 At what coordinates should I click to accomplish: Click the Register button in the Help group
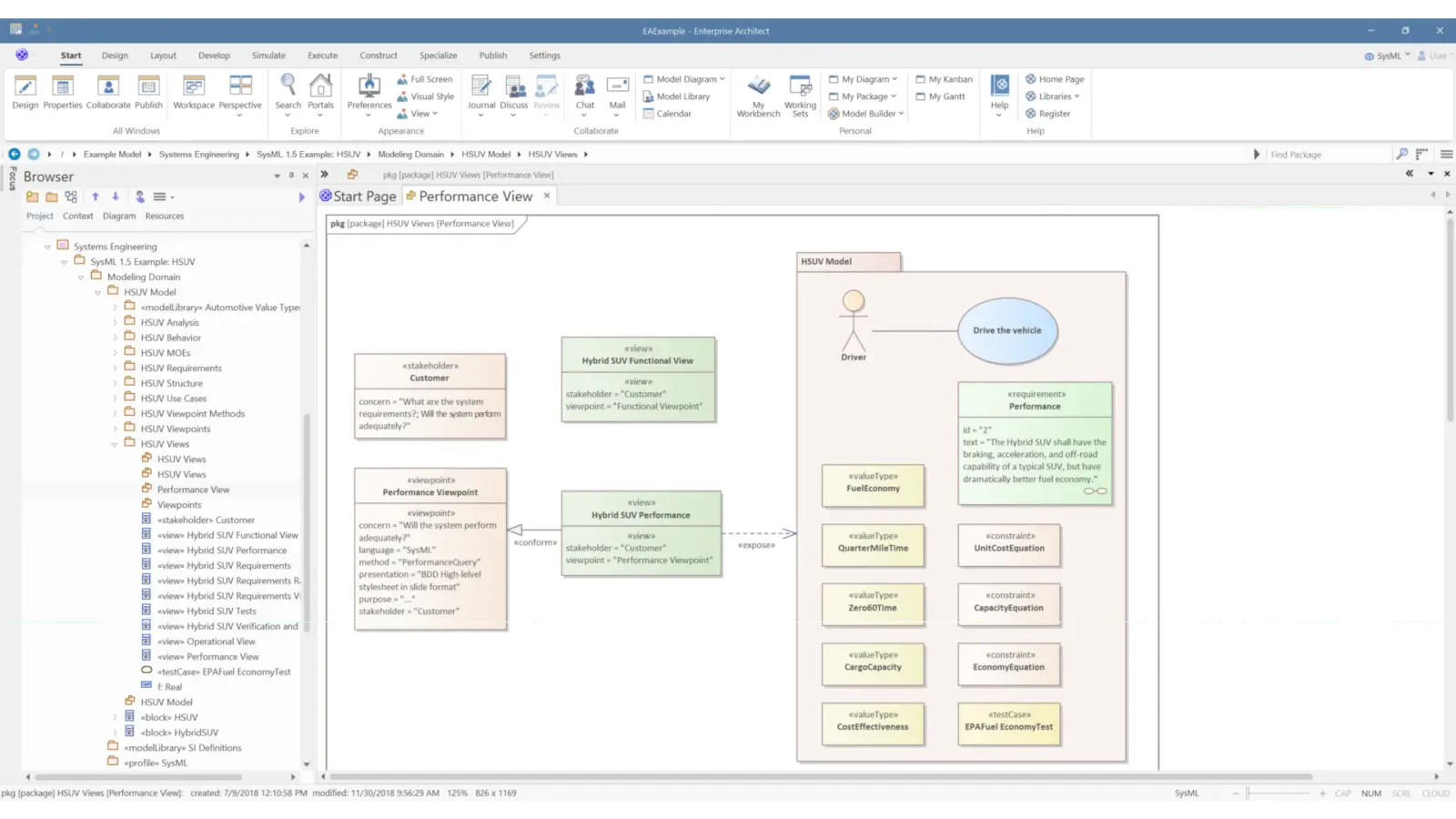(x=1054, y=113)
